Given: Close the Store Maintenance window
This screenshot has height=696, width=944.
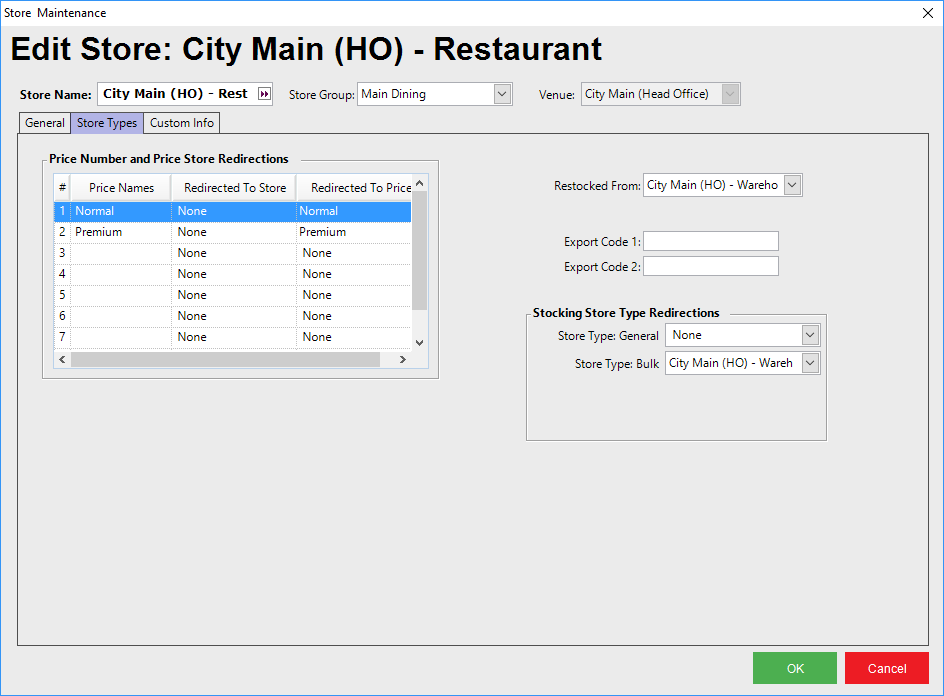Looking at the screenshot, I should 926,13.
